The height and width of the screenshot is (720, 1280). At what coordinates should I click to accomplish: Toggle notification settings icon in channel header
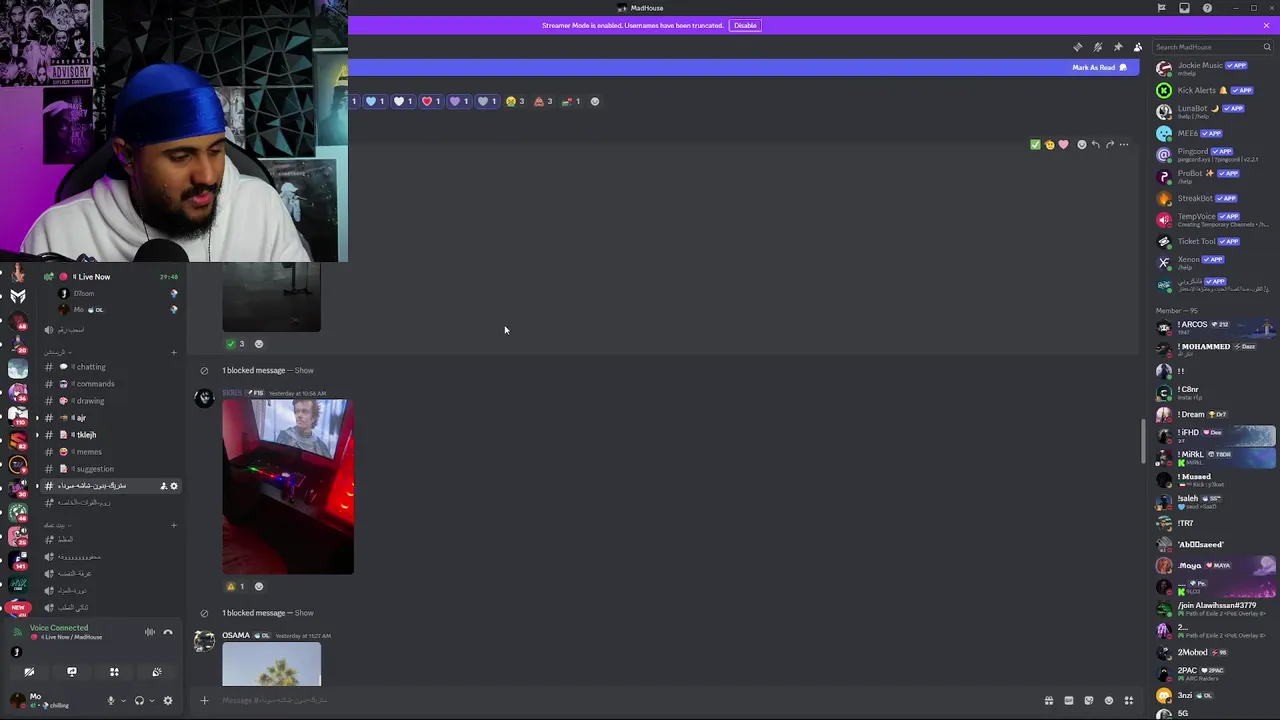click(x=1097, y=47)
